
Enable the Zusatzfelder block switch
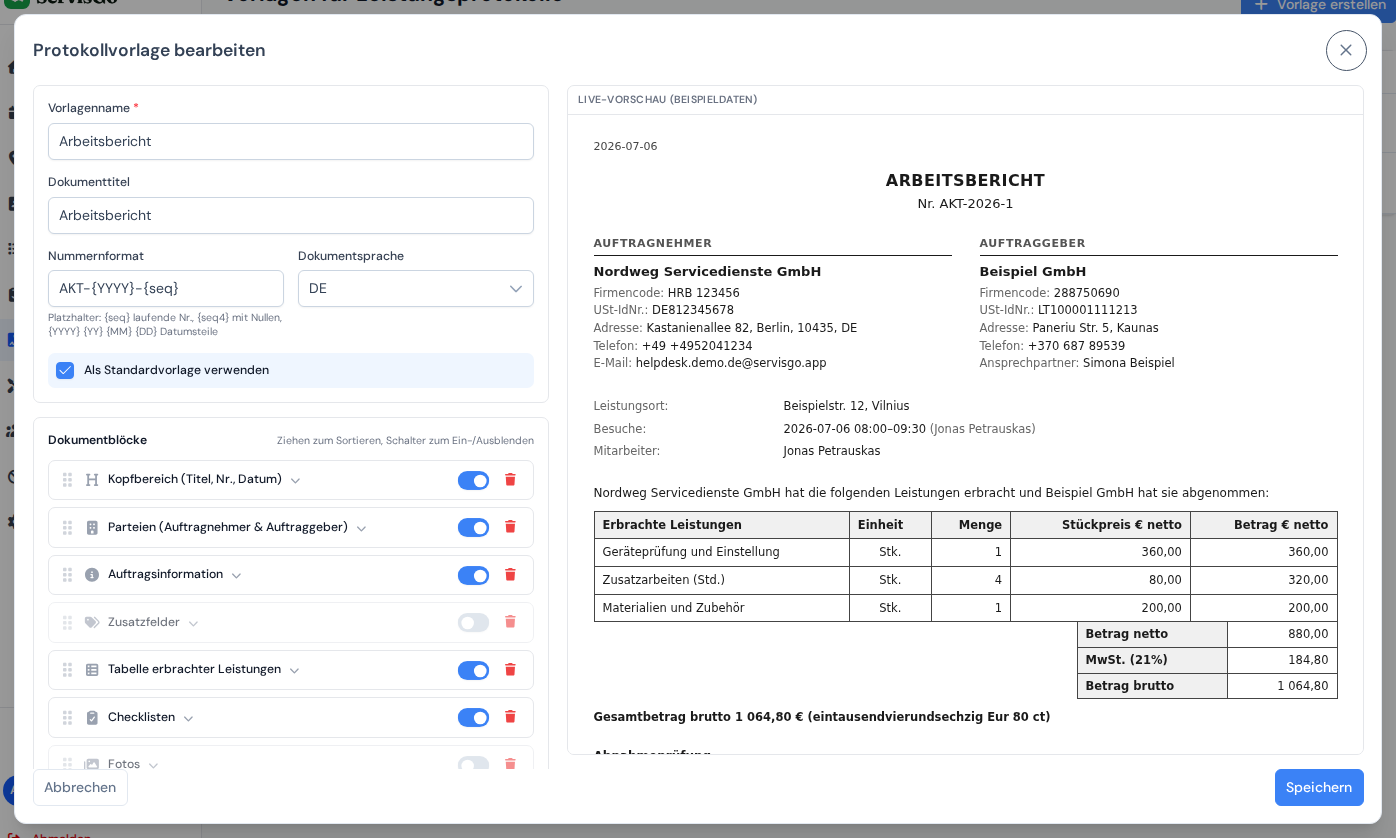coord(474,622)
